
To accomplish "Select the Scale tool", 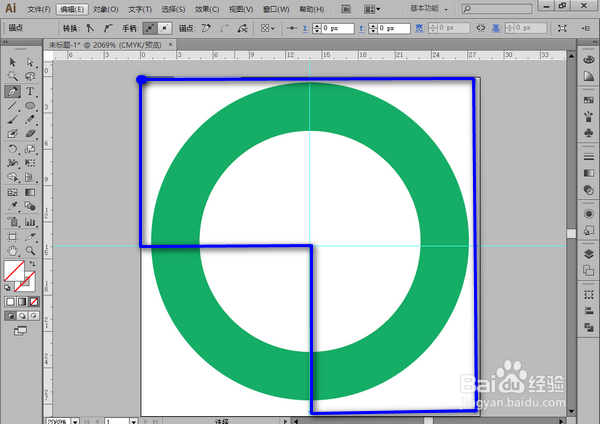I will pos(30,149).
